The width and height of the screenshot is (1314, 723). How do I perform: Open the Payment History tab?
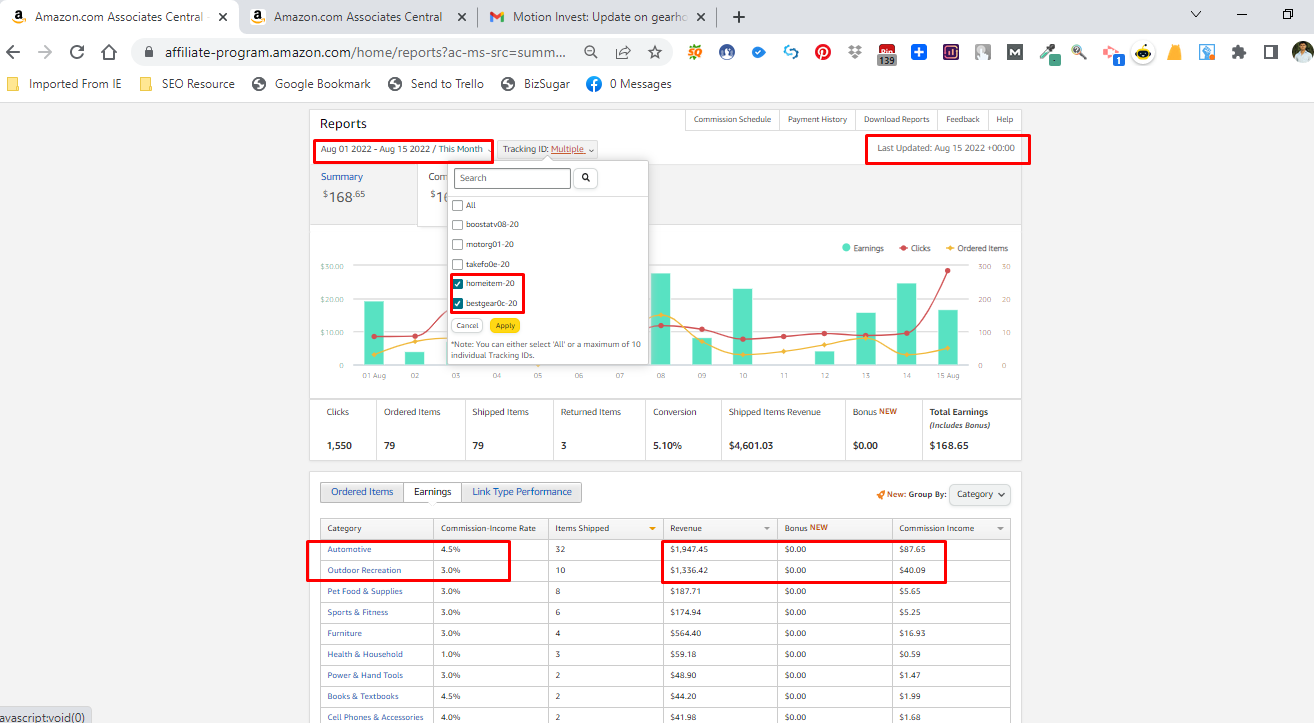817,119
